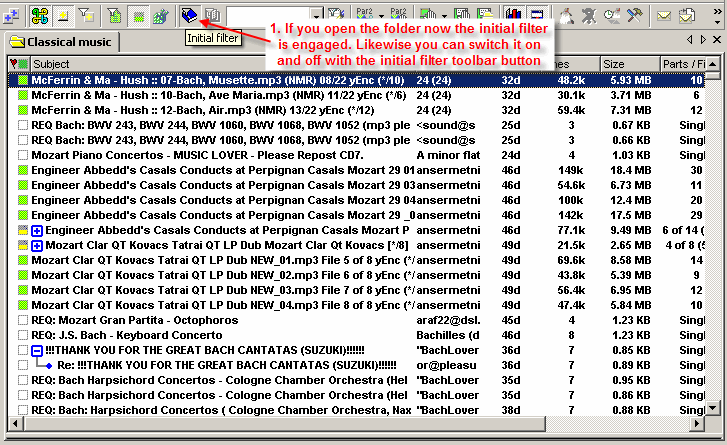Viewport: 727px width, 445px height.
Task: Click the solid green square toolbar icon
Action: click(138, 15)
